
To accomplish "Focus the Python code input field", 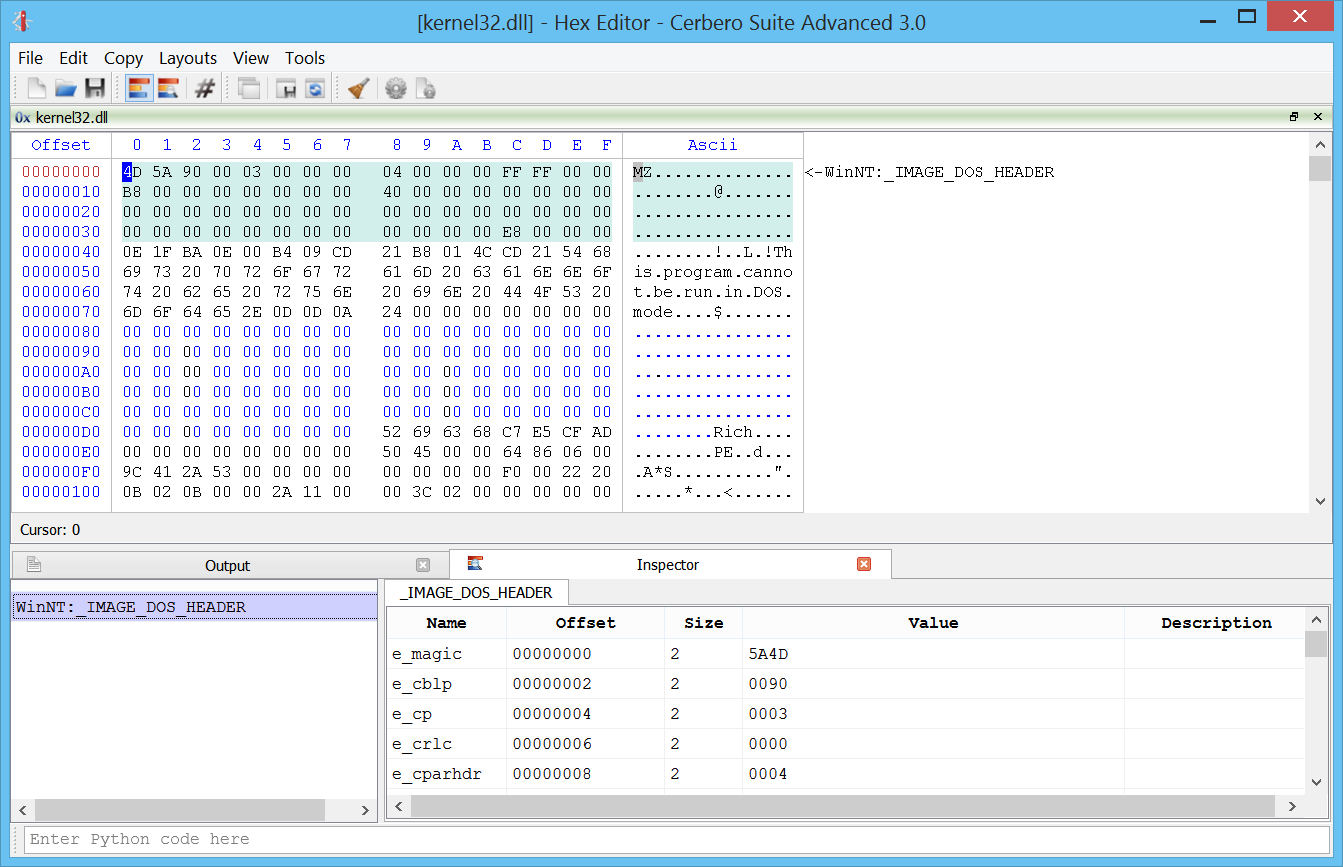I will 677,839.
